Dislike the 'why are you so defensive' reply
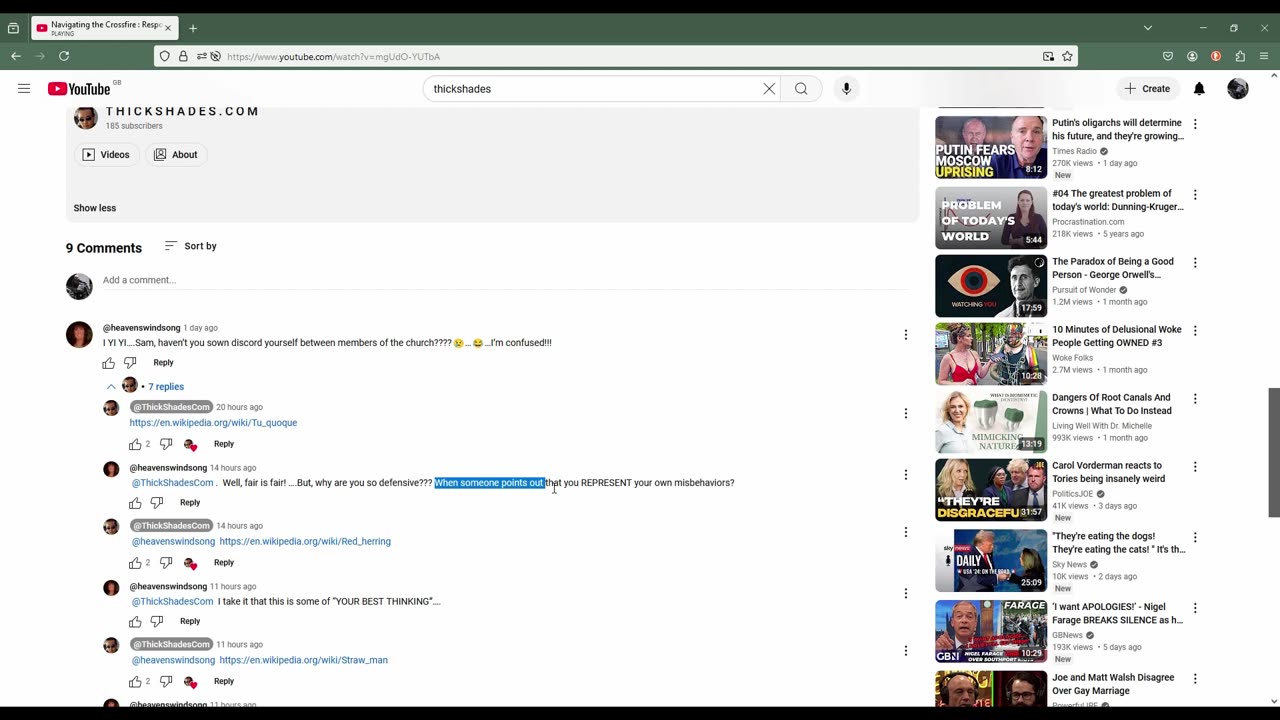The width and height of the screenshot is (1280, 720). (x=157, y=503)
